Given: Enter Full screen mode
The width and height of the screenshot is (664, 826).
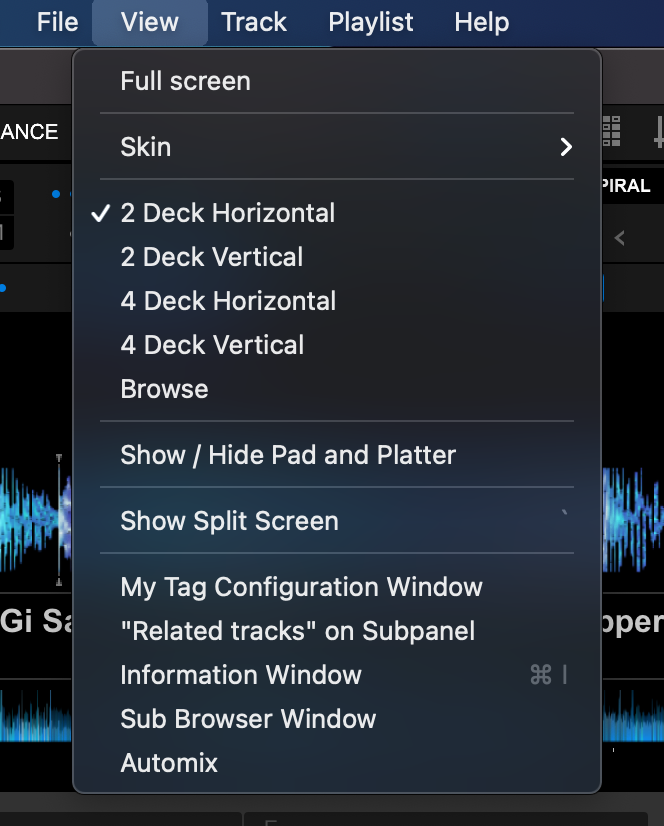Looking at the screenshot, I should coord(186,81).
